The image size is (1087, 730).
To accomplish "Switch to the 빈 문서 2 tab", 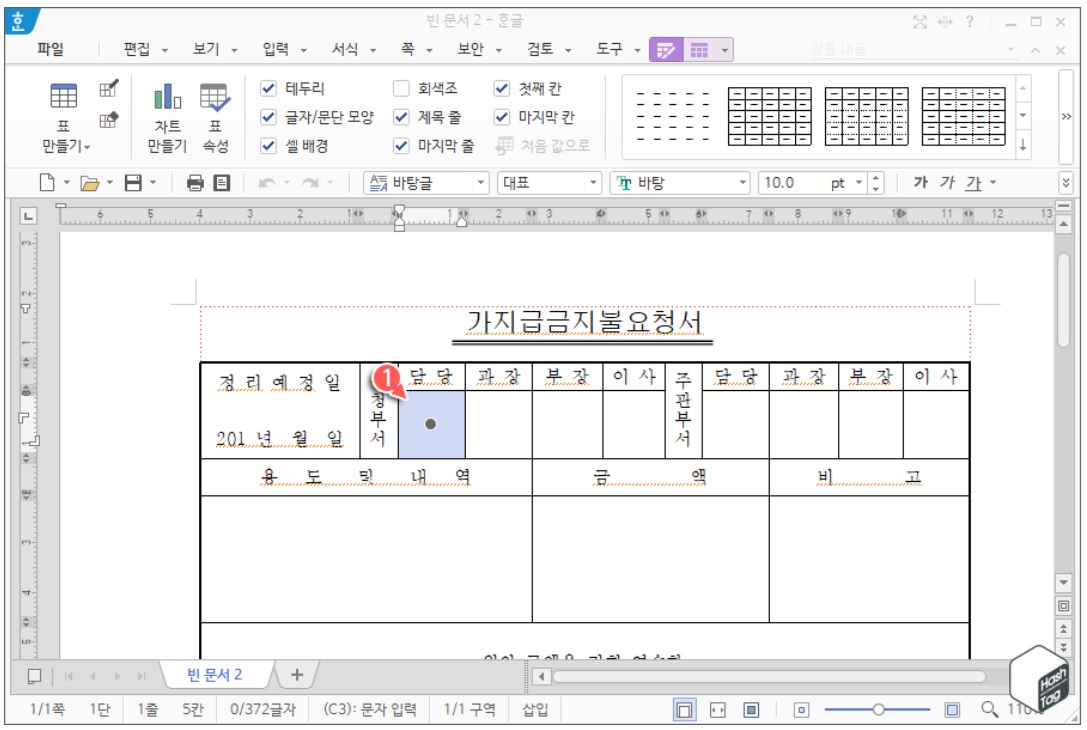I will click(214, 675).
